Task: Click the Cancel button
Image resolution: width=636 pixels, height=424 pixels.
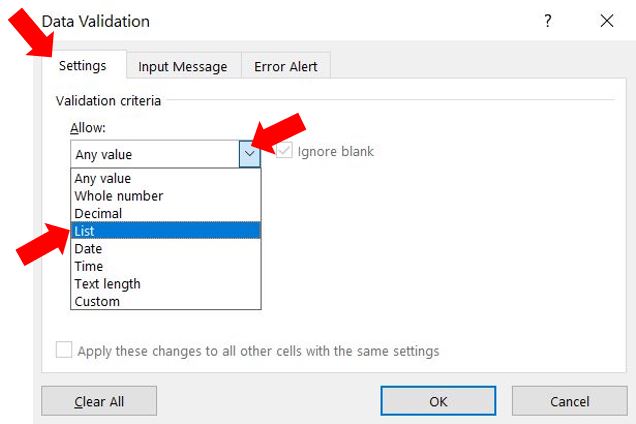Action: tap(569, 401)
